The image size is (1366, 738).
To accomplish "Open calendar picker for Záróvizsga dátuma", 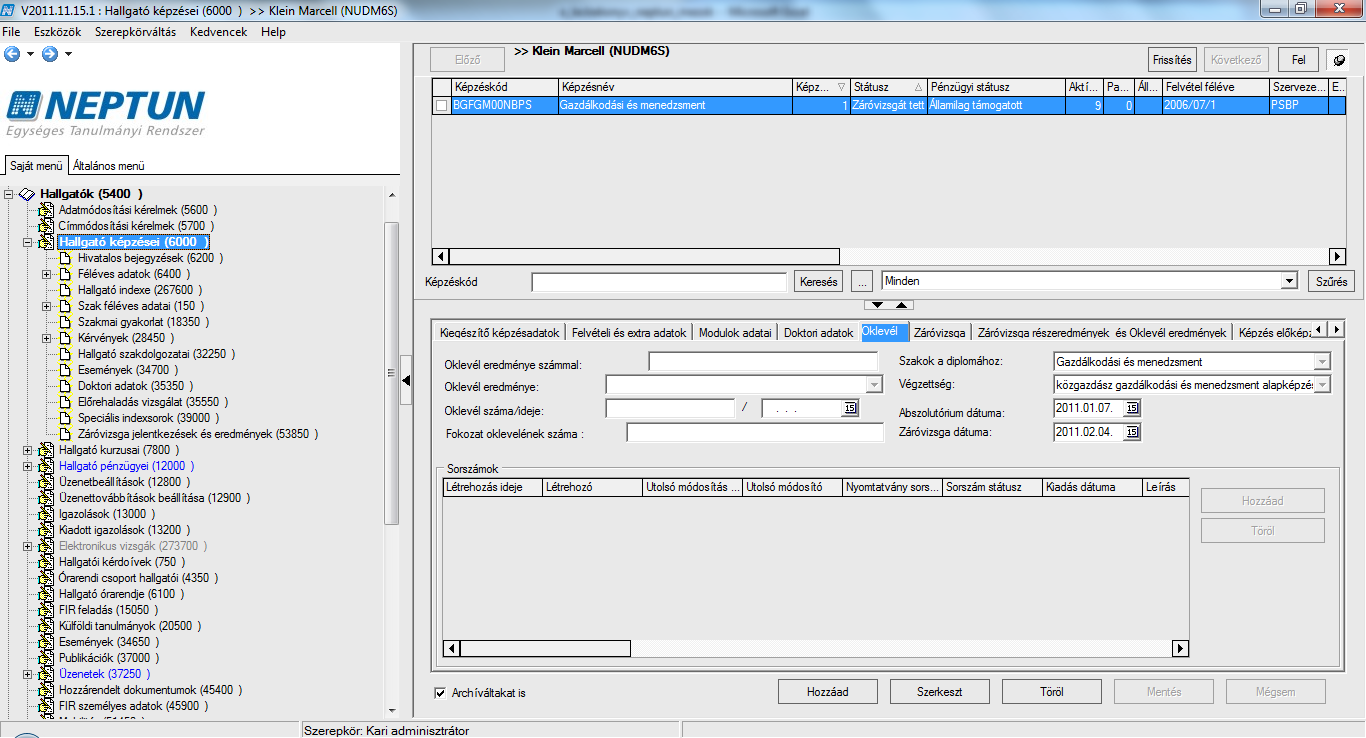I will (1131, 432).
